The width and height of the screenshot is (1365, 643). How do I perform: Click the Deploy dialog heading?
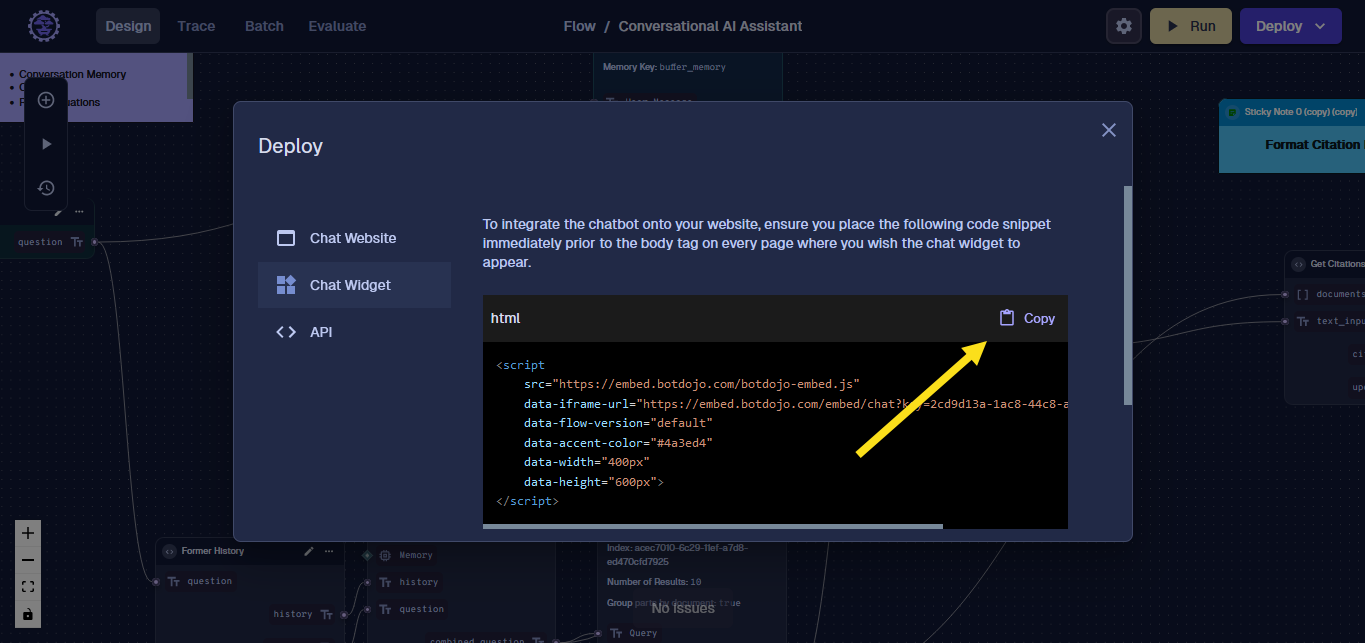[x=291, y=146]
